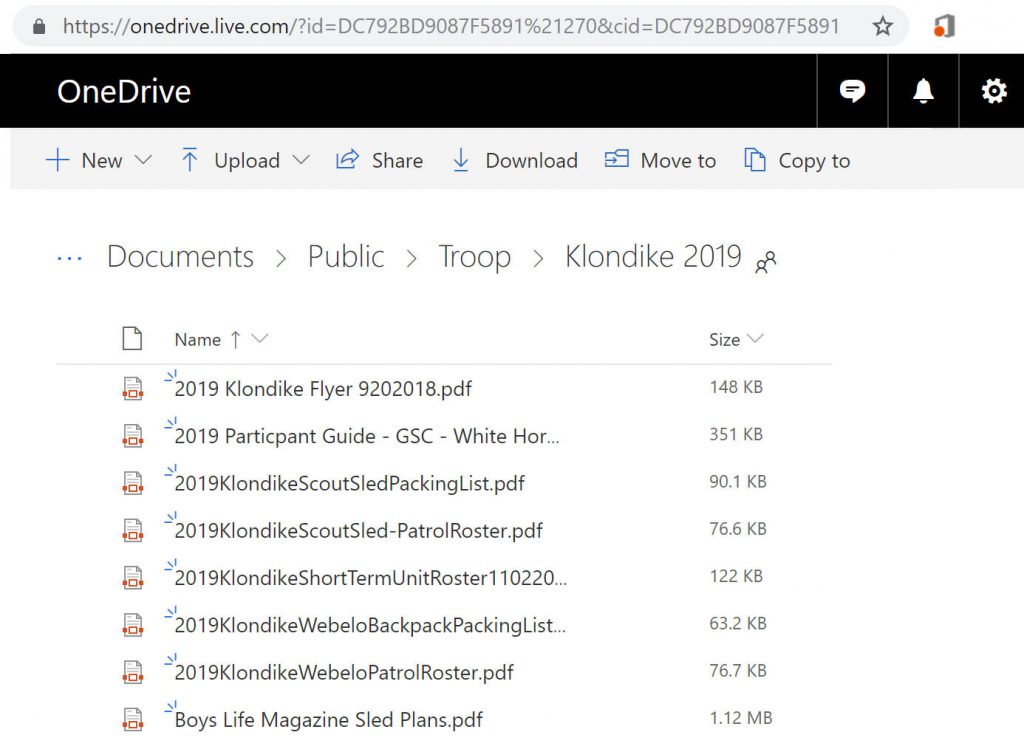1024x752 pixels.
Task: Click PDF icon of 2019 Particpant Guide file
Action: (133, 435)
